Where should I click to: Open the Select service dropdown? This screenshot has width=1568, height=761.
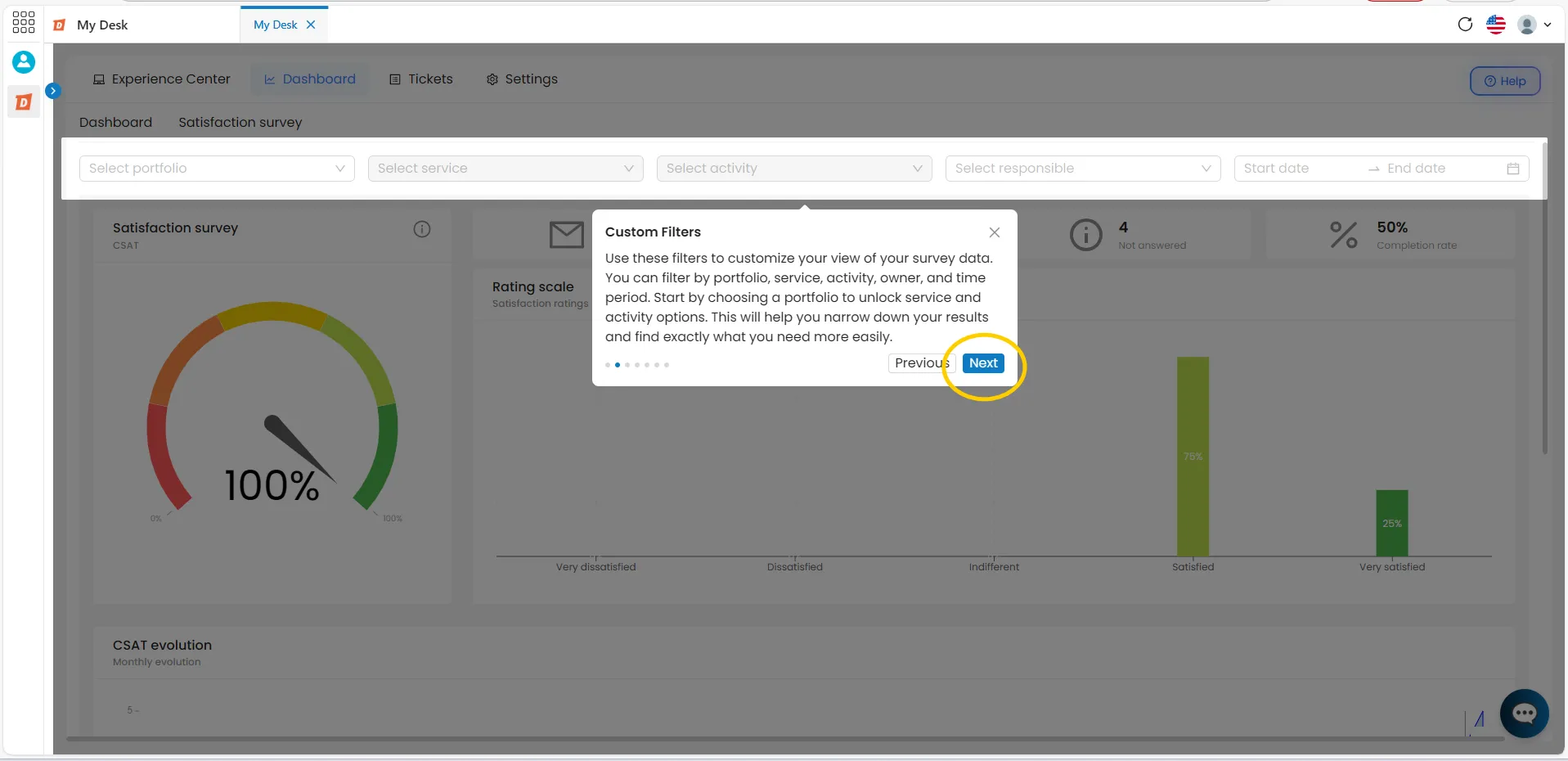[x=505, y=169]
